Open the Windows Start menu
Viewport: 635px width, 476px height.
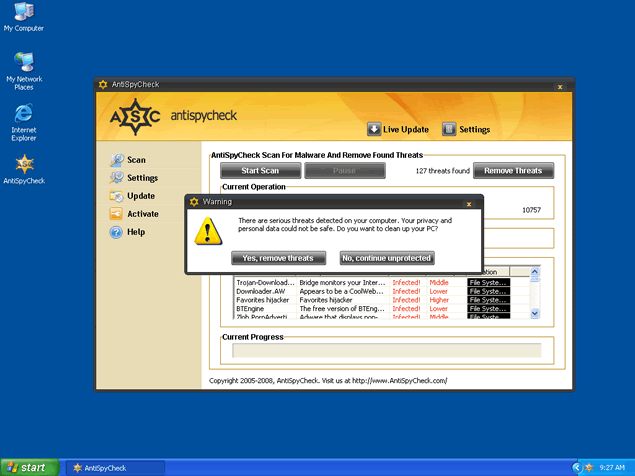[x=27, y=467]
